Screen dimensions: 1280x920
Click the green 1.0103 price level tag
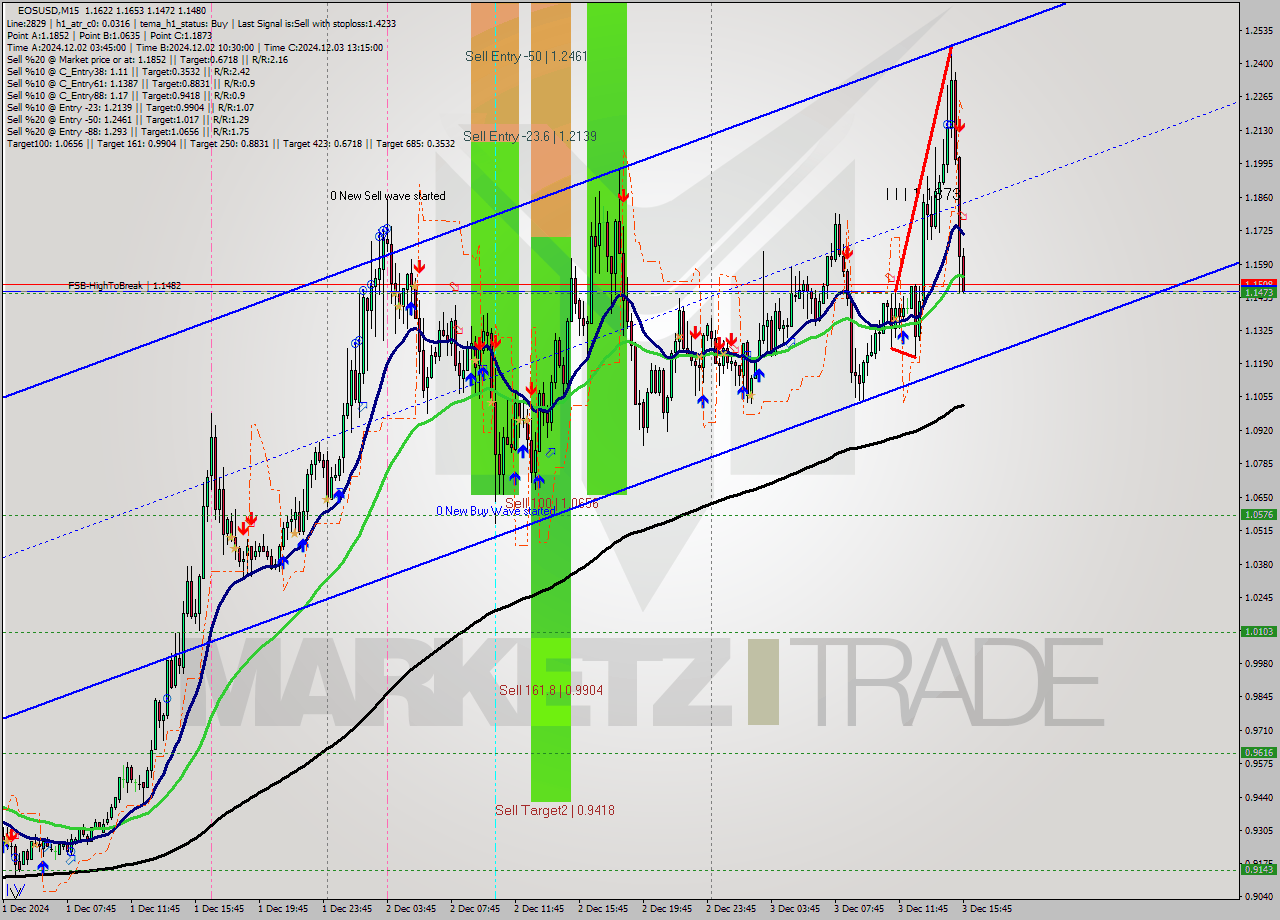[1258, 632]
